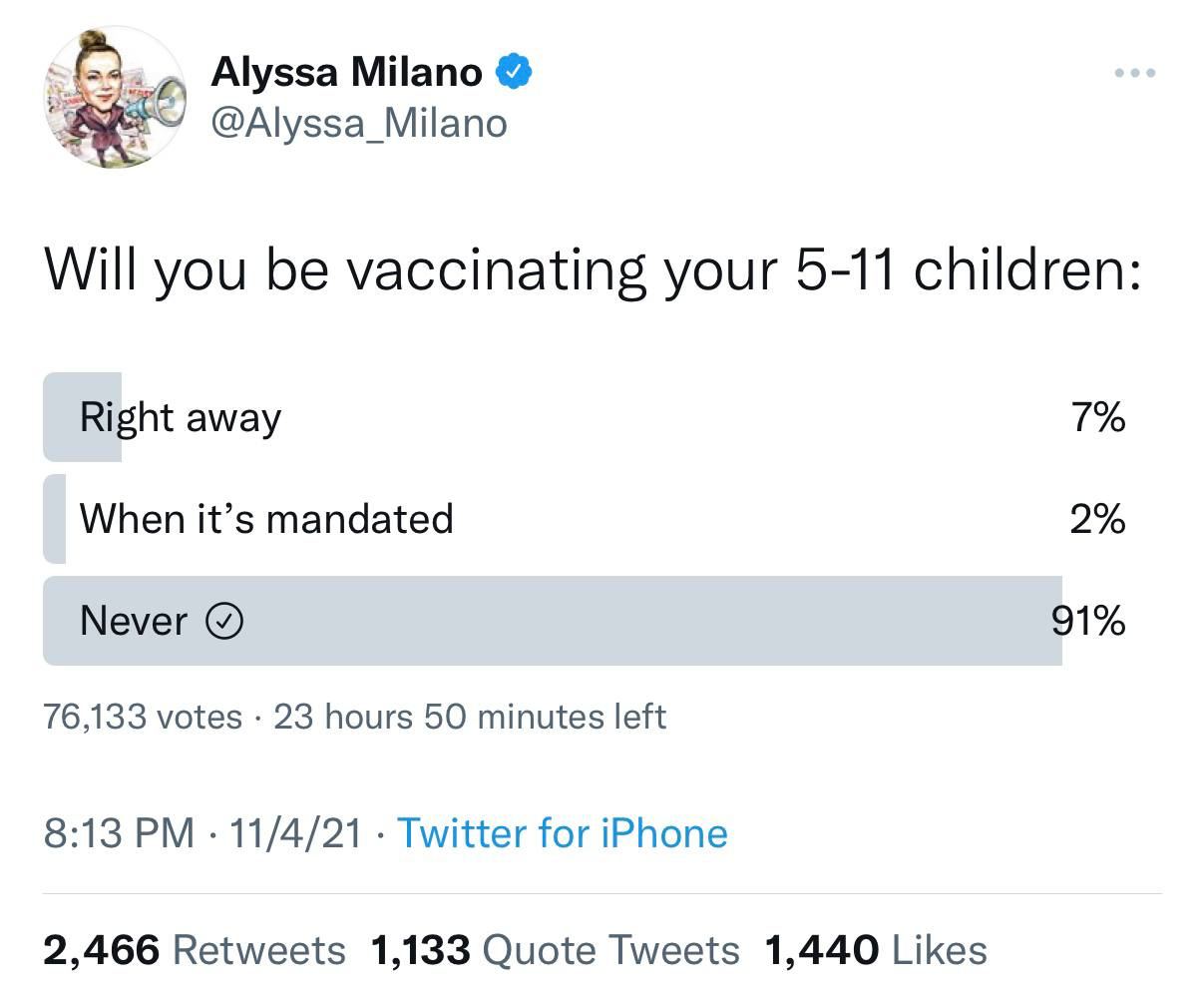
Task: Click the 7% result percentage
Action: [1099, 417]
